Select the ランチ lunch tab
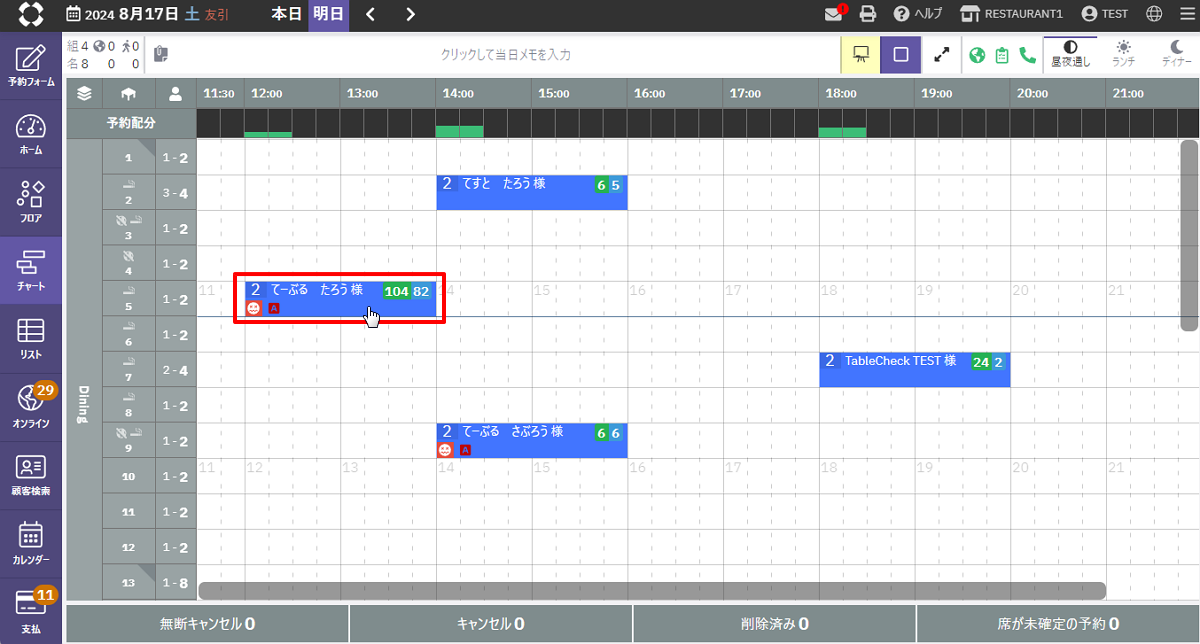 tap(1123, 55)
